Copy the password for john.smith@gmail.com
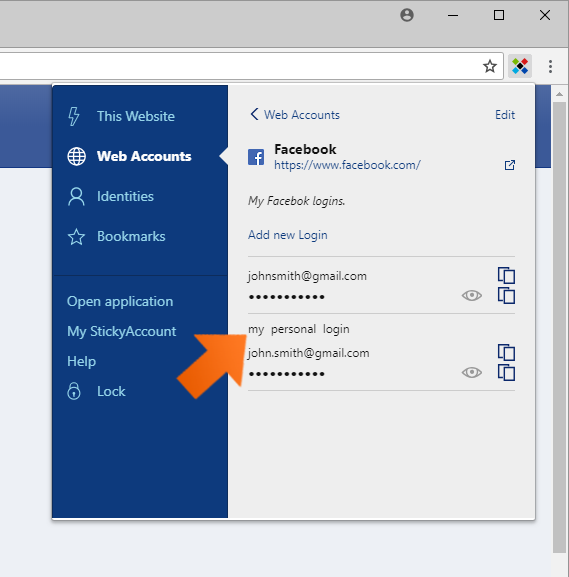Image resolution: width=569 pixels, height=577 pixels. point(506,372)
